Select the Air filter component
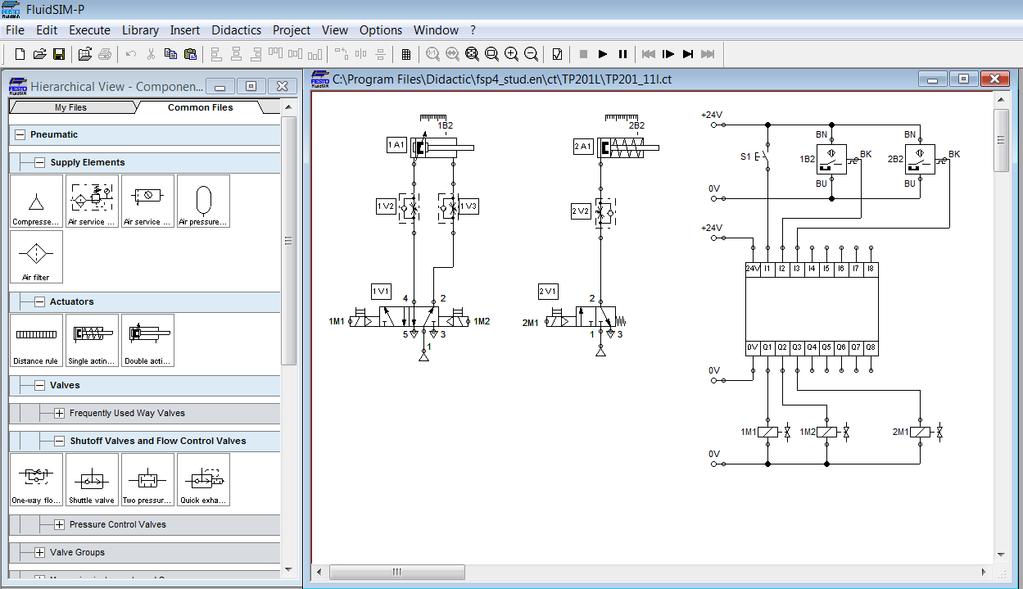Screen dimensions: 1023x589 [x=37, y=257]
